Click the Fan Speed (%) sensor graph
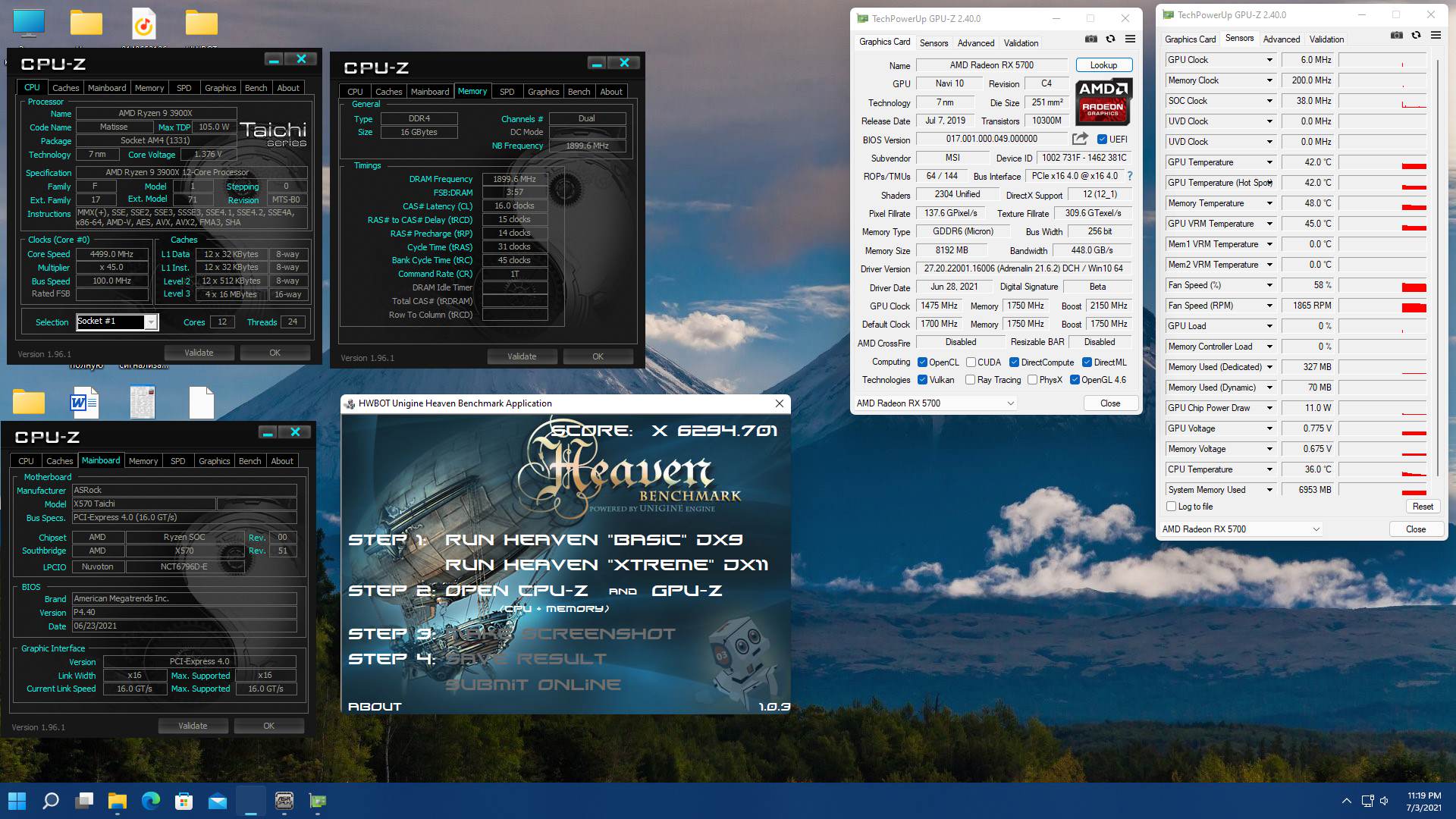 pos(1382,285)
